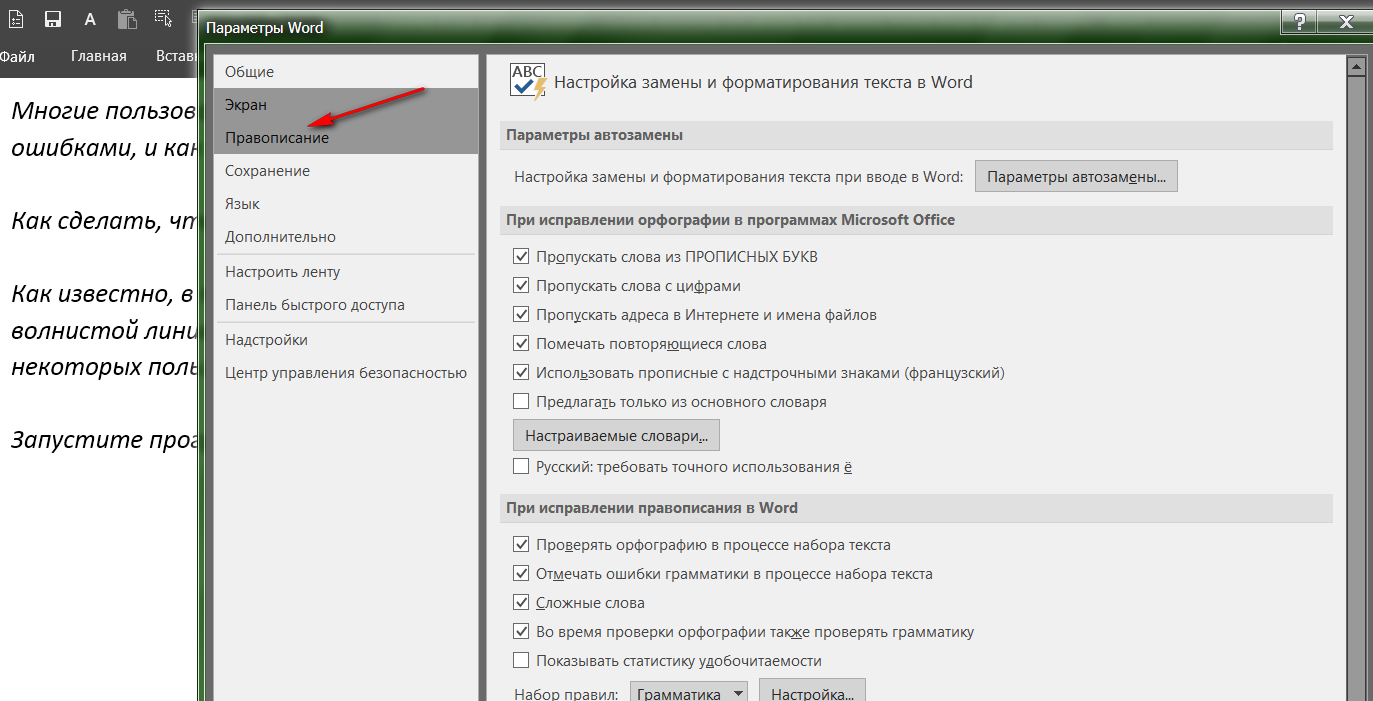Screen dimensions: 1373x701
Task: Click 'Параметры автозамены...' button
Action: click(x=1076, y=177)
